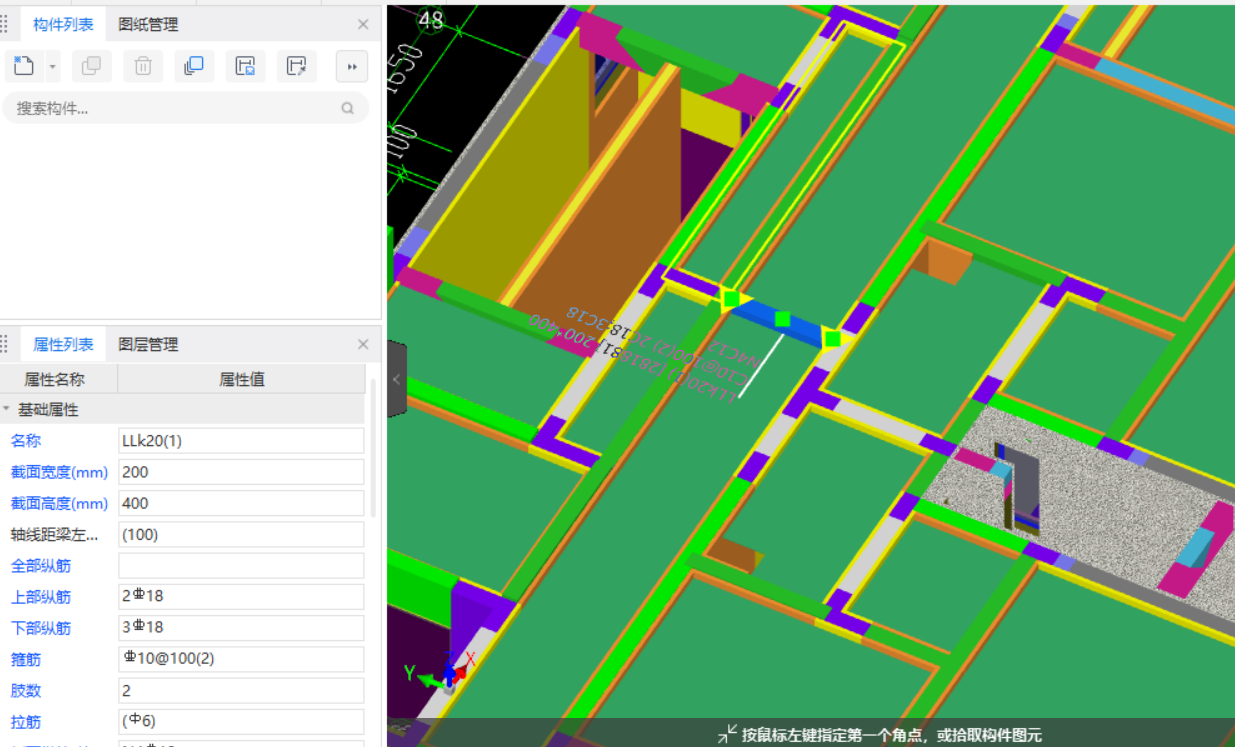Switch to the 图纸管理 tab

[x=148, y=24]
